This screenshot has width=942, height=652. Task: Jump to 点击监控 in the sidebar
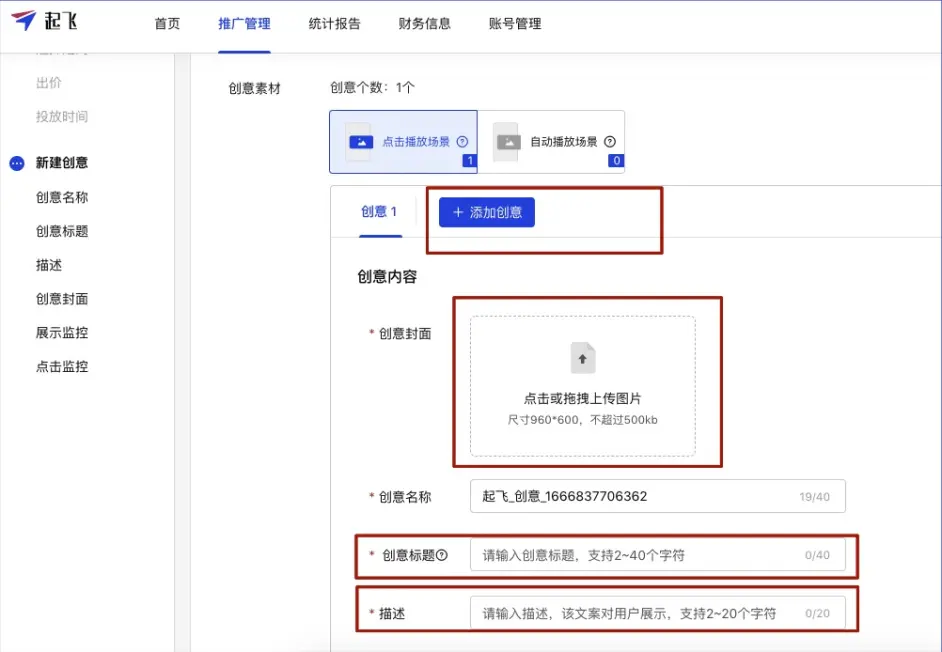[x=62, y=367]
